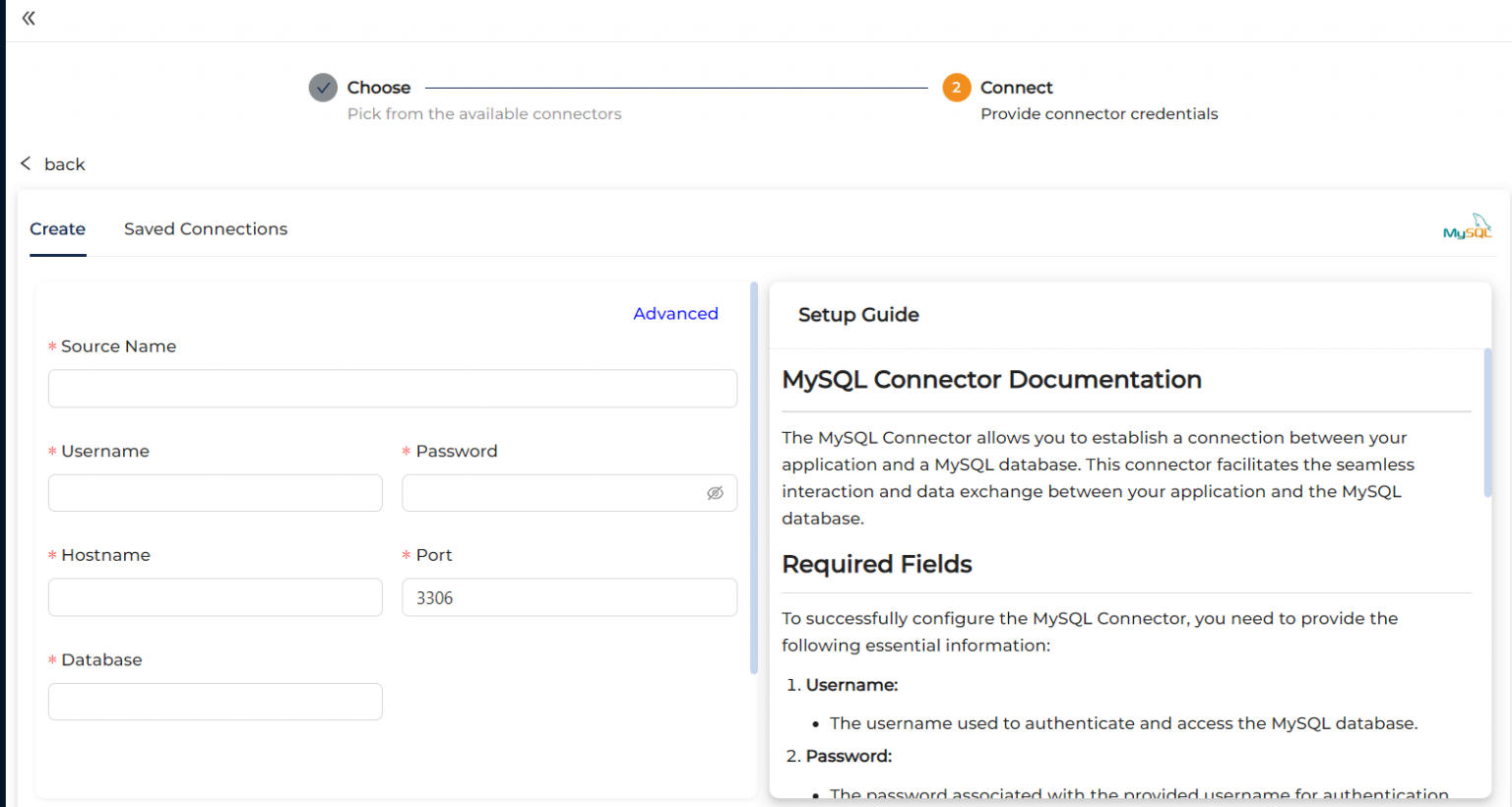
Task: Show the password using the eye icon
Action: (715, 492)
